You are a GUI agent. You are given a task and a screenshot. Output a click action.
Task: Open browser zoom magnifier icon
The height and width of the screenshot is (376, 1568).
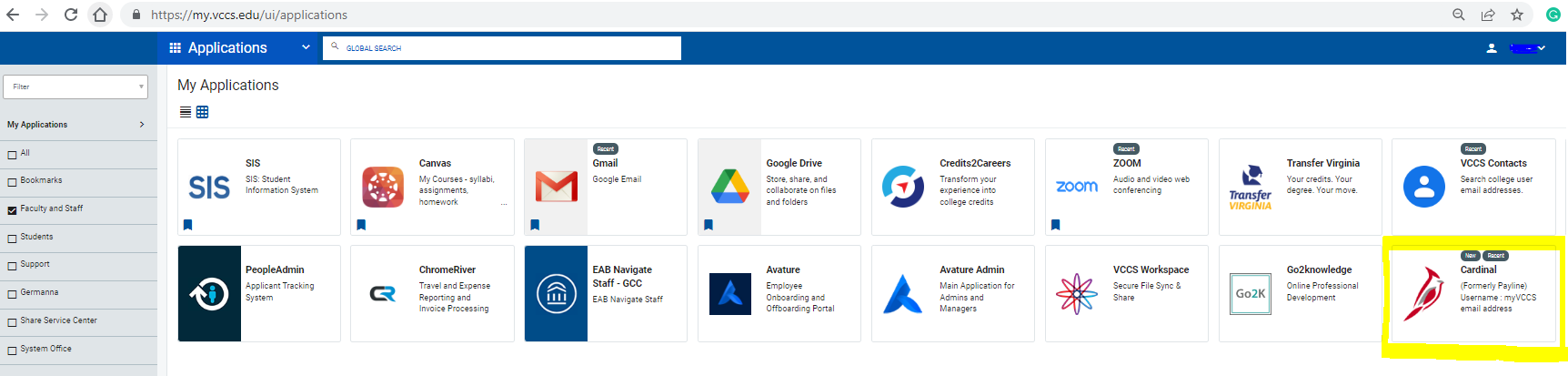[1459, 15]
